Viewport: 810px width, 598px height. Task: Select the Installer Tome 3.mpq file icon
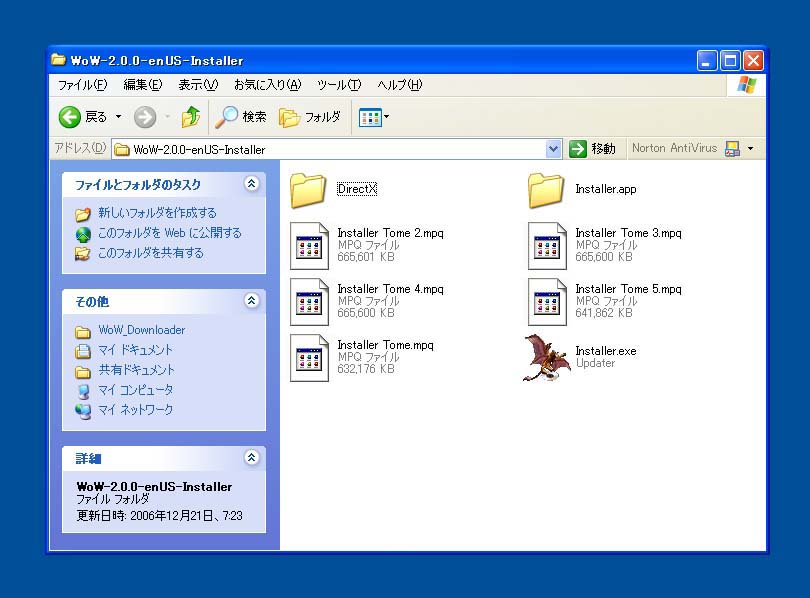pyautogui.click(x=547, y=246)
